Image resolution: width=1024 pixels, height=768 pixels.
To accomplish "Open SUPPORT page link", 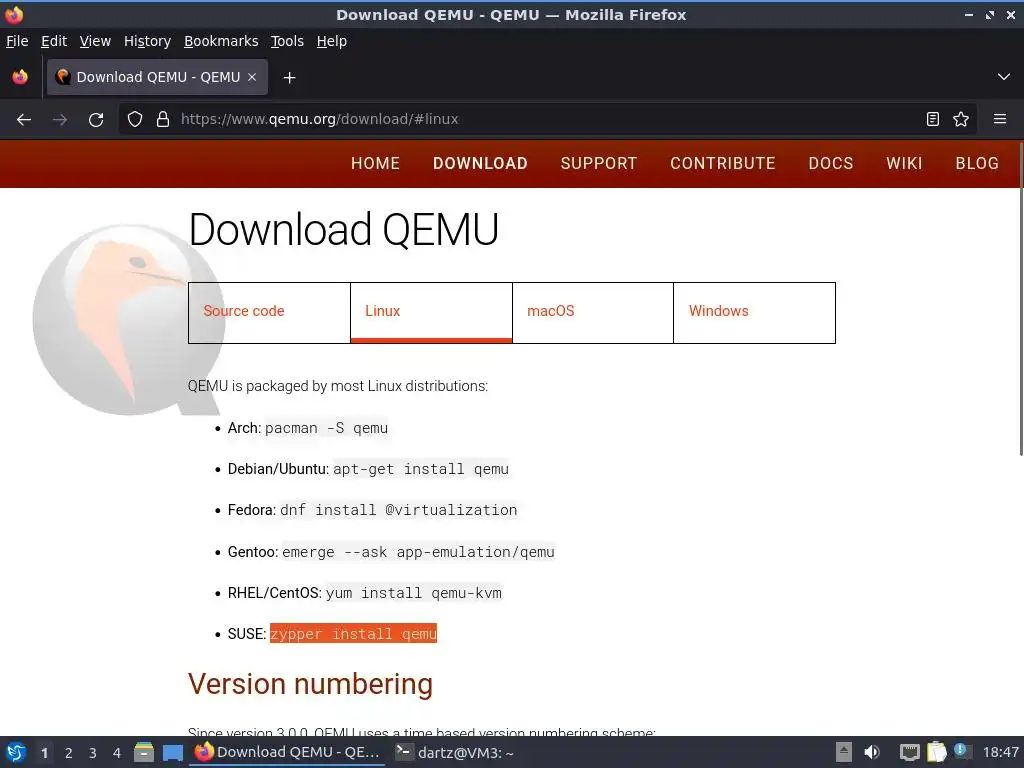I will point(599,163).
